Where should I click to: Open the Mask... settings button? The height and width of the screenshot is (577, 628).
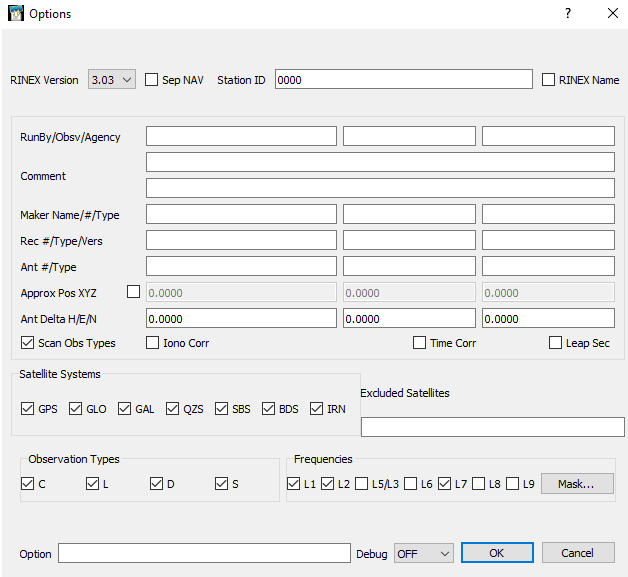pyautogui.click(x=577, y=484)
